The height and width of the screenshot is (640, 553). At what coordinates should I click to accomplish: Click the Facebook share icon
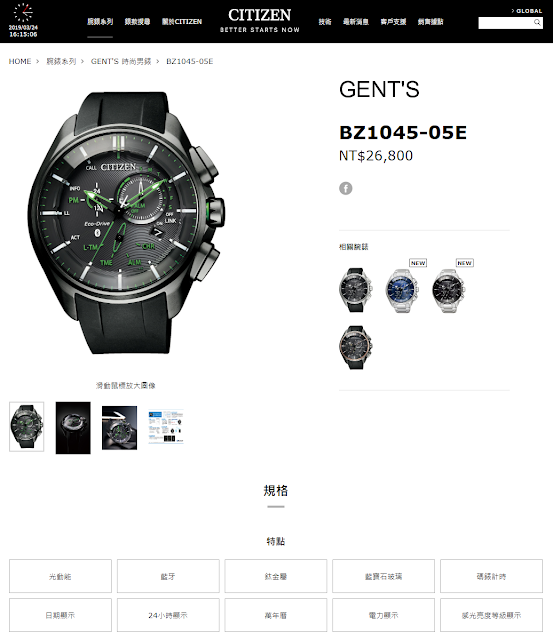click(x=345, y=188)
